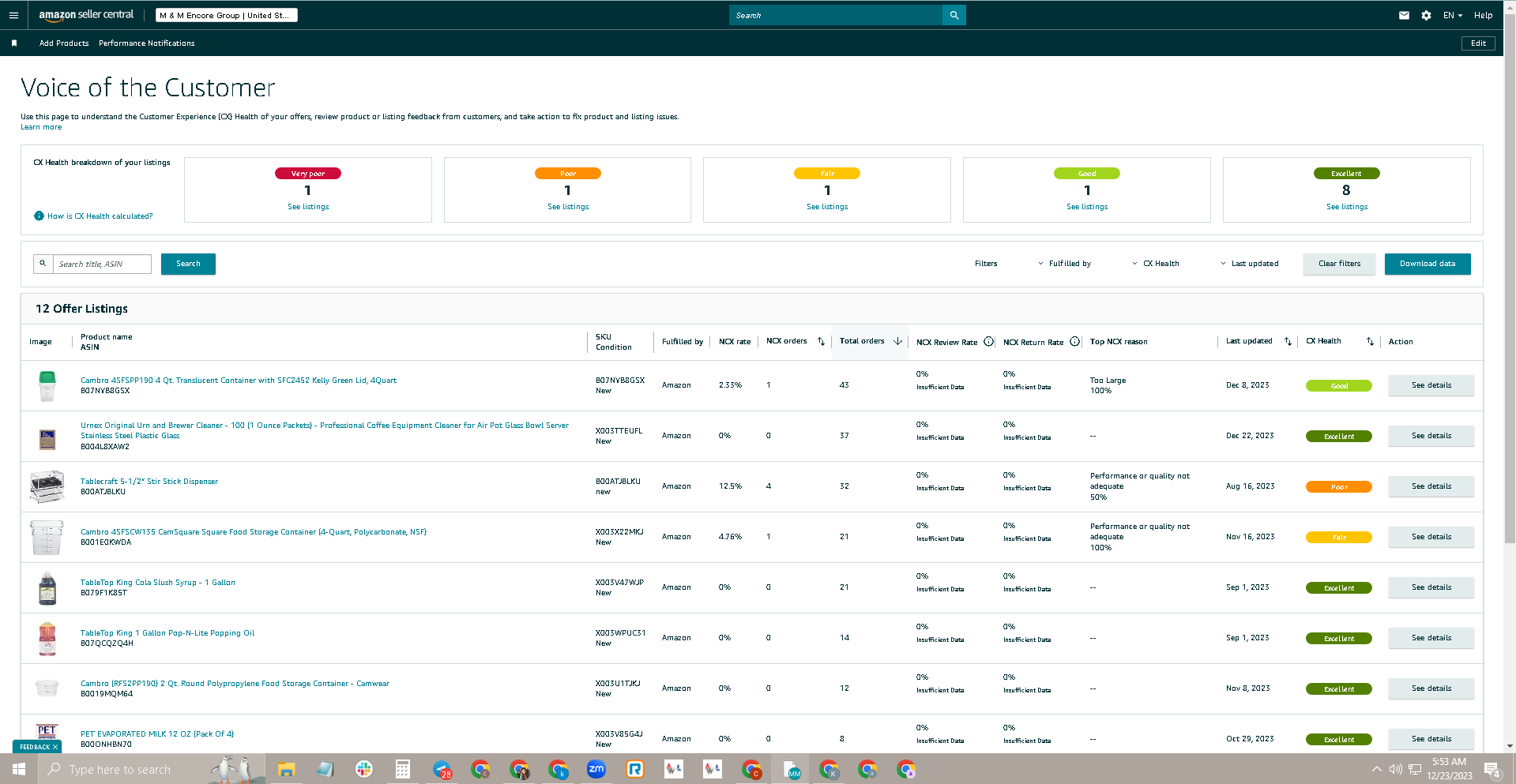Click the bookmark icon in the favorites bar
Viewport: 1516px width, 784px height.
(14, 43)
